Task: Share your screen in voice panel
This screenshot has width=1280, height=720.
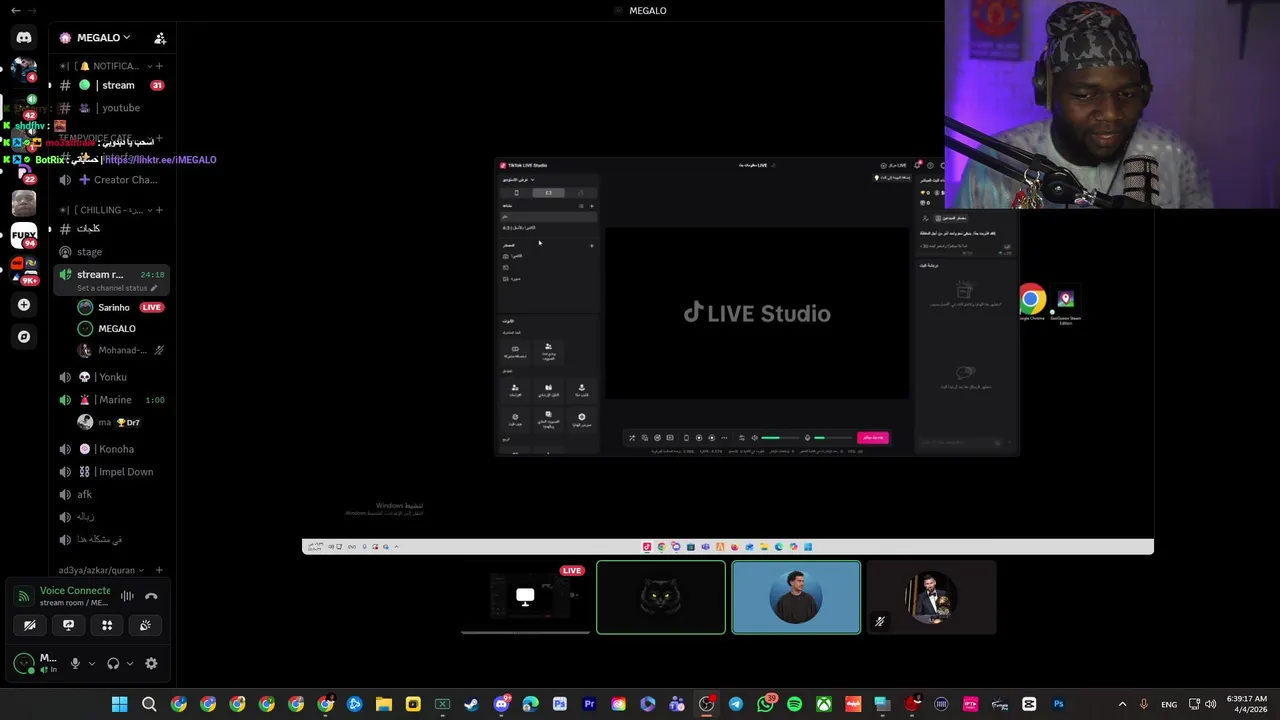Action: pos(68,625)
